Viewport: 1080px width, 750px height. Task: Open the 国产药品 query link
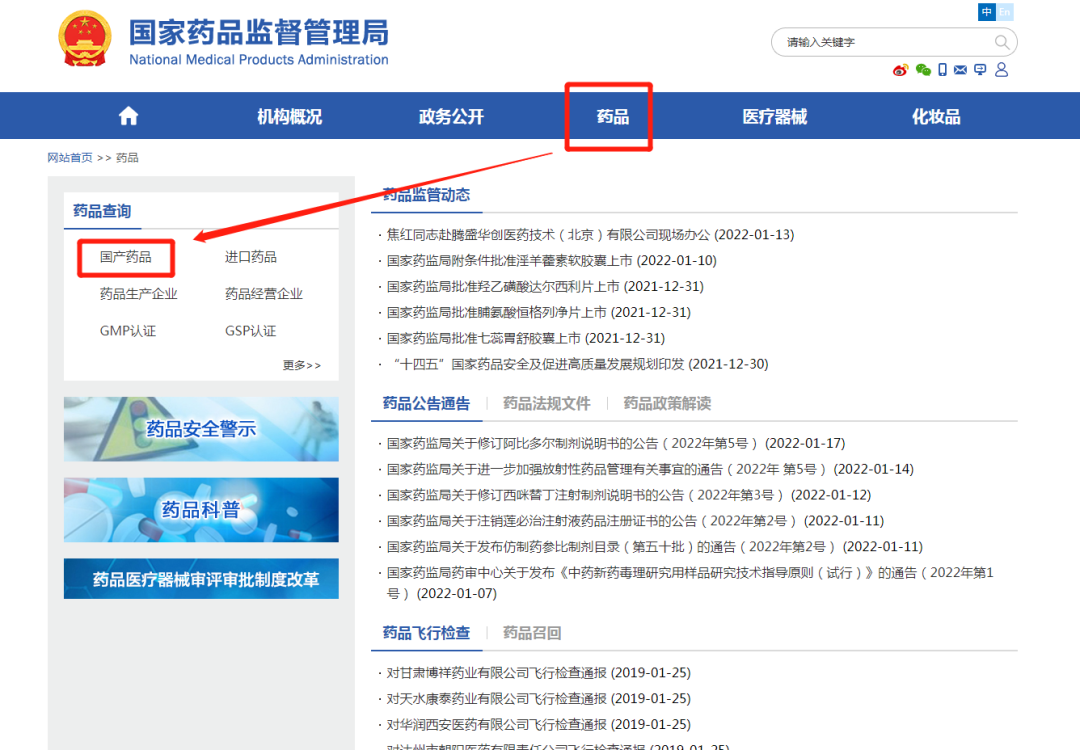[125, 257]
